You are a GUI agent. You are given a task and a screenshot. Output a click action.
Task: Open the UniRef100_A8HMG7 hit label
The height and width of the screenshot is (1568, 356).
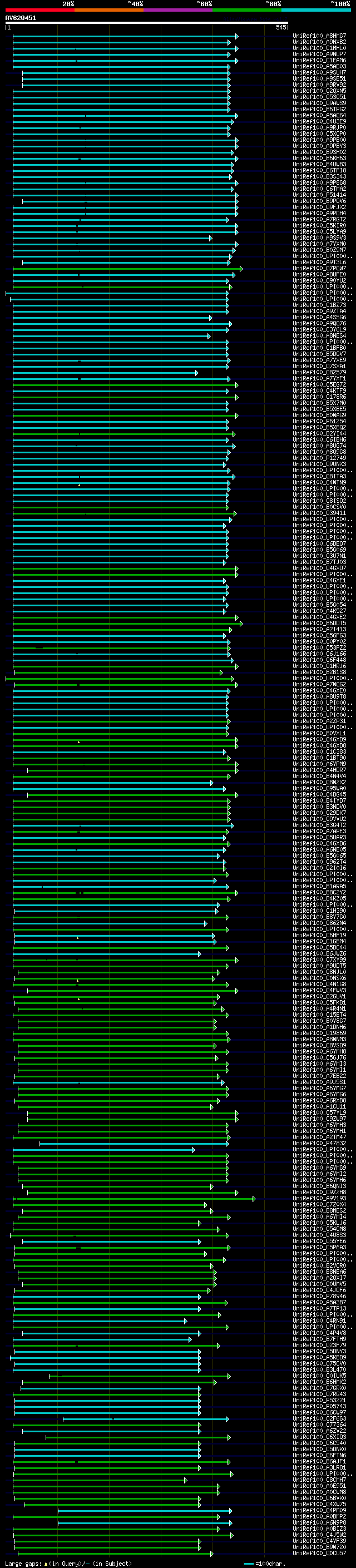pyautogui.click(x=319, y=36)
